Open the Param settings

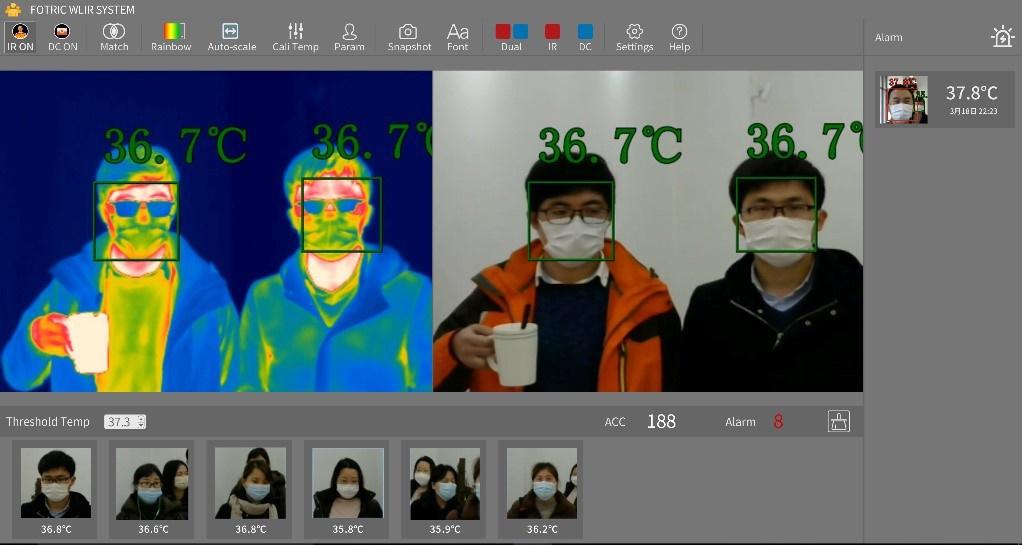349,37
